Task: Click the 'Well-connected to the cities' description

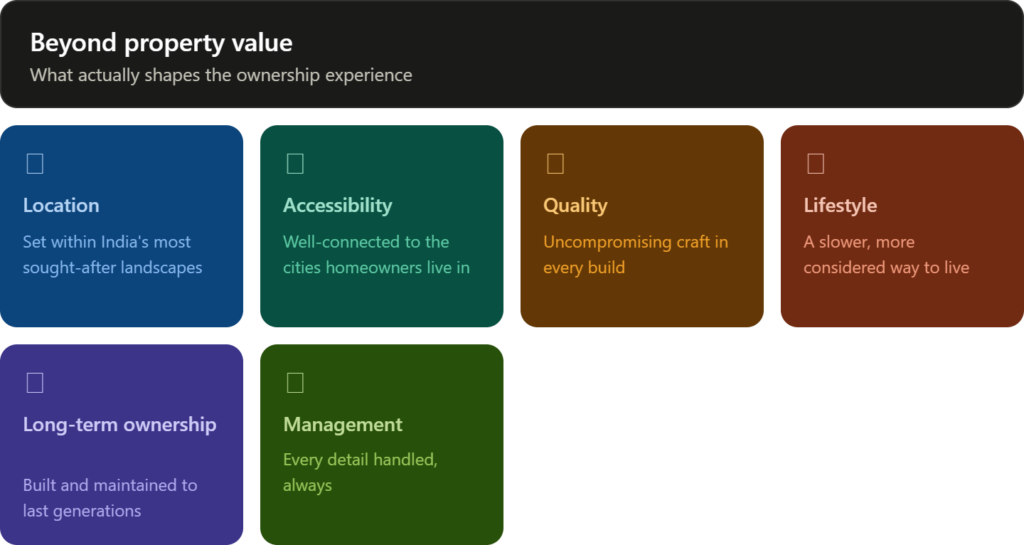Action: (376, 255)
